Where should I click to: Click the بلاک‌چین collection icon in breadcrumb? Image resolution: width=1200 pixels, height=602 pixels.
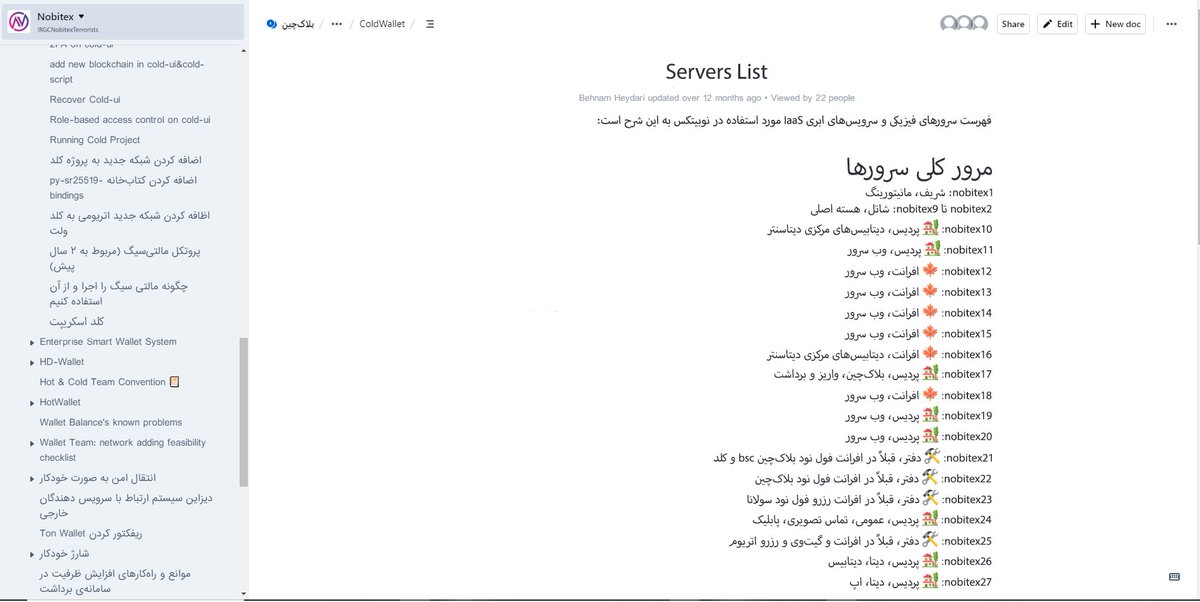point(271,24)
